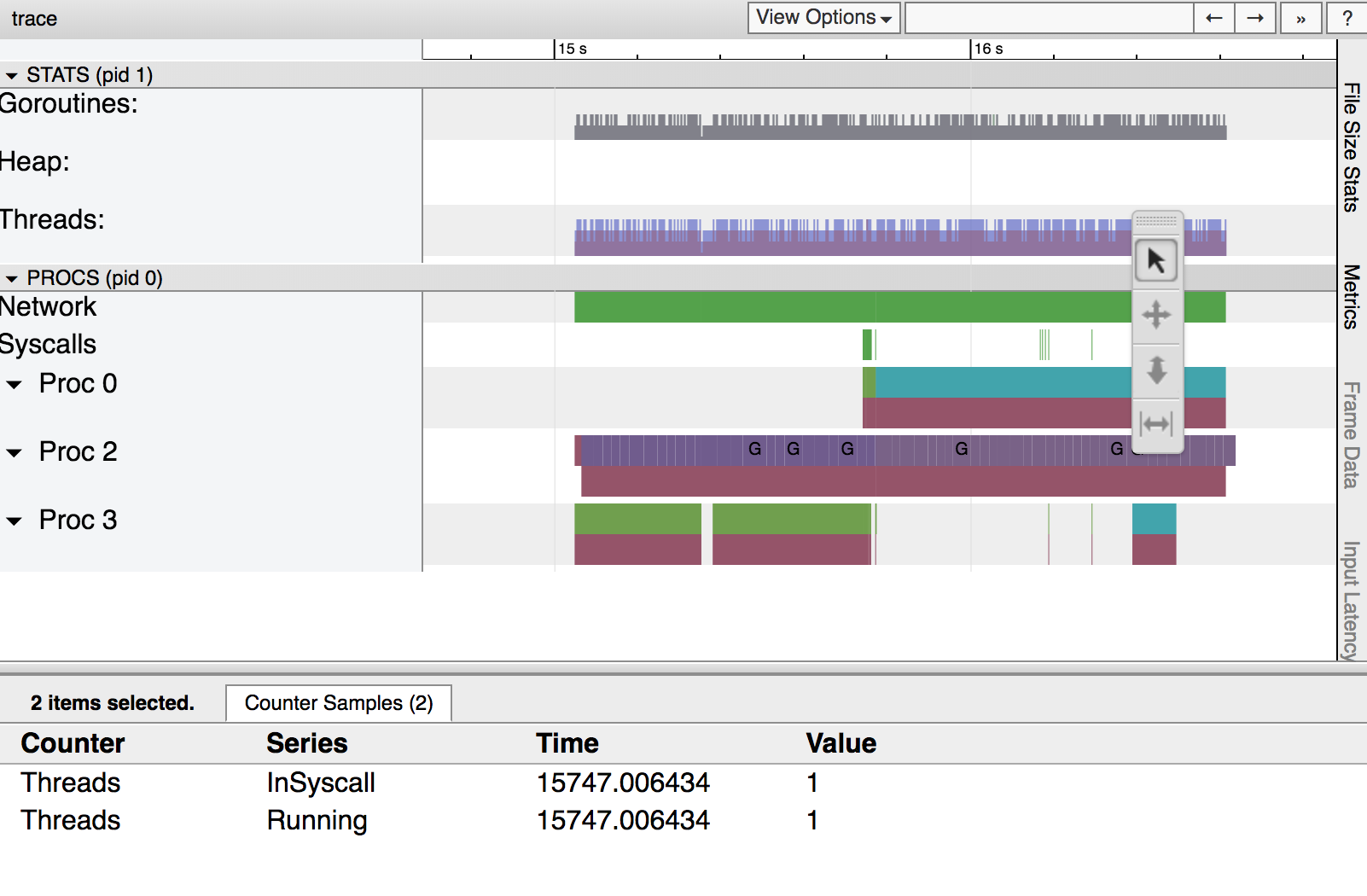This screenshot has width=1367, height=896.
Task: Click the first G slice in Proc 2
Action: click(x=754, y=449)
